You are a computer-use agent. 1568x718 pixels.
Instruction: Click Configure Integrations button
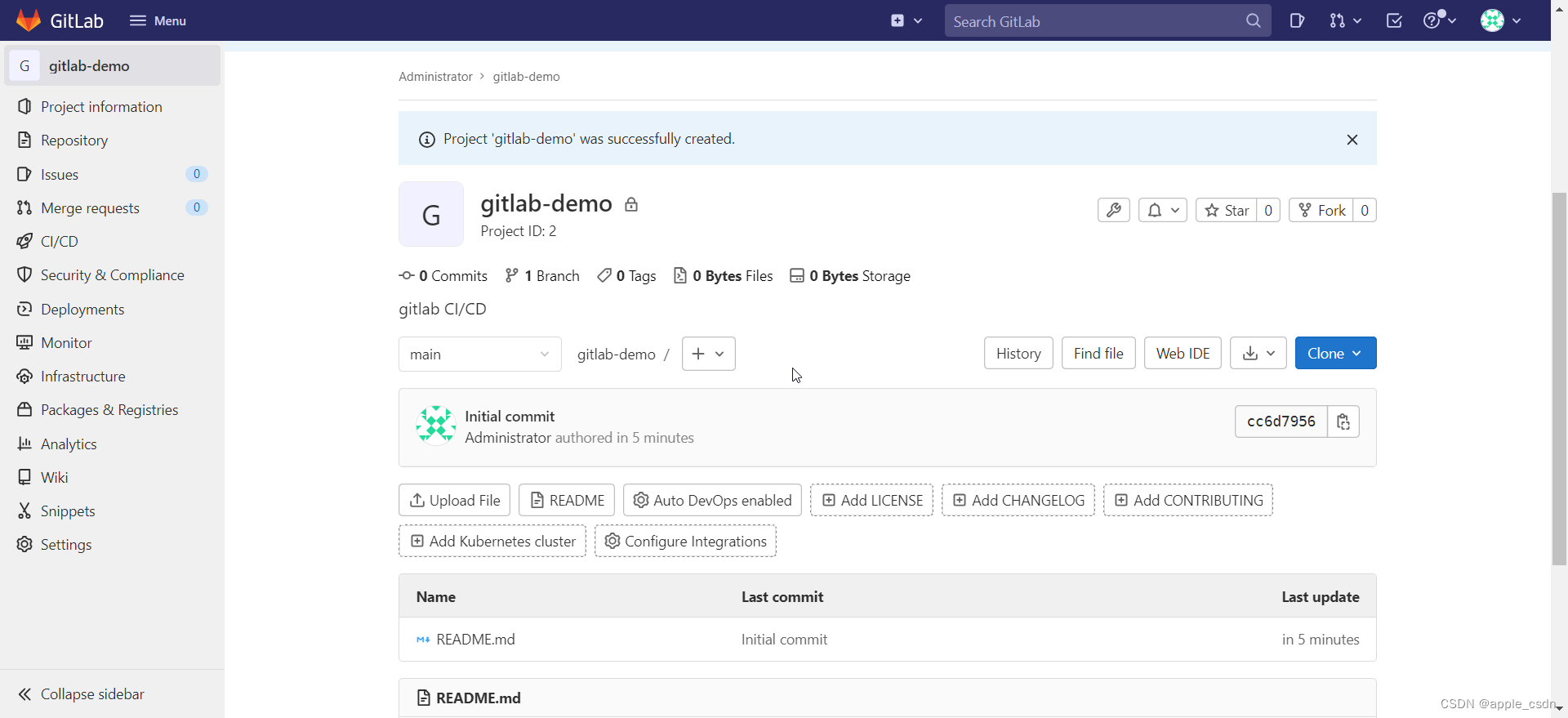685,541
